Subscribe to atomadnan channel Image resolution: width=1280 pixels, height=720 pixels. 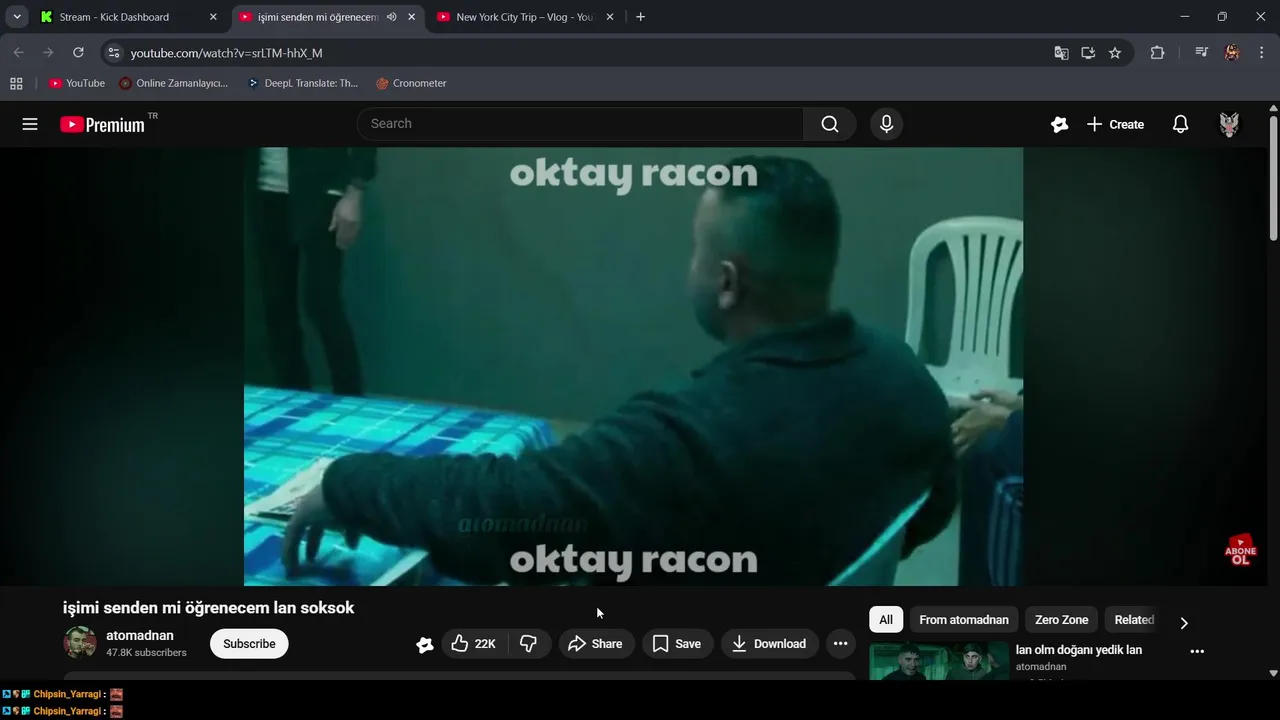(249, 644)
